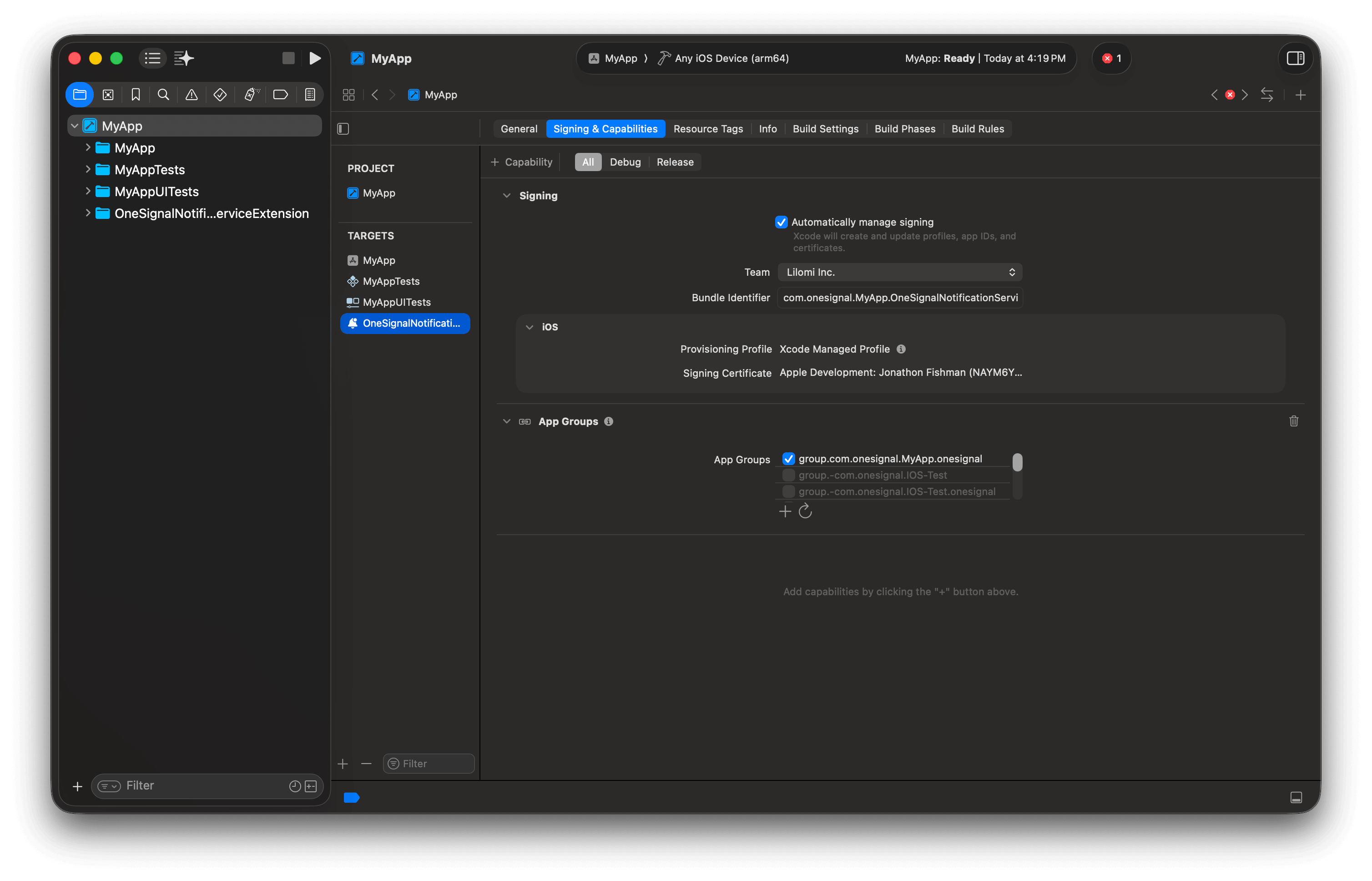The image size is (1372, 881).
Task: Collapse the Signing section
Action: [x=506, y=196]
